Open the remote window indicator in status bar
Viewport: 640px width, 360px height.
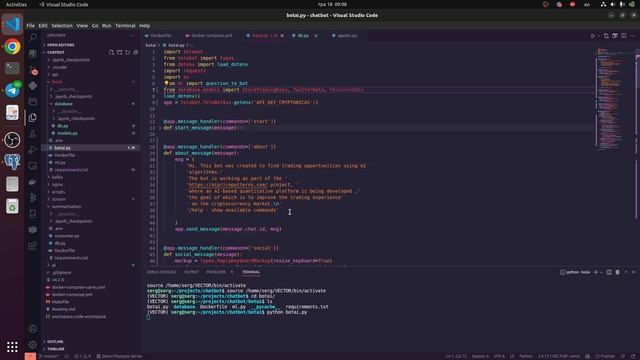pos(30,356)
